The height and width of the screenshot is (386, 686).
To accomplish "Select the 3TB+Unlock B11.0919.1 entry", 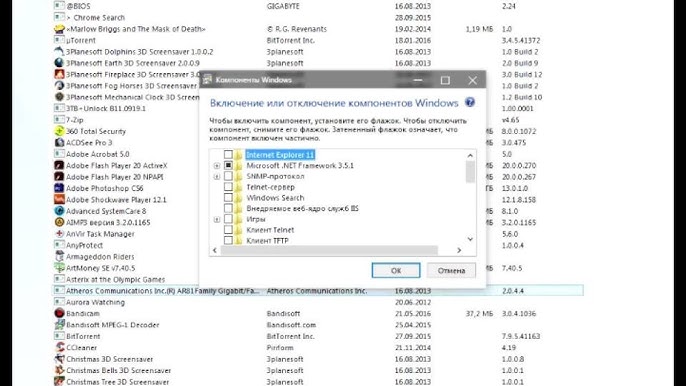I will [106, 109].
